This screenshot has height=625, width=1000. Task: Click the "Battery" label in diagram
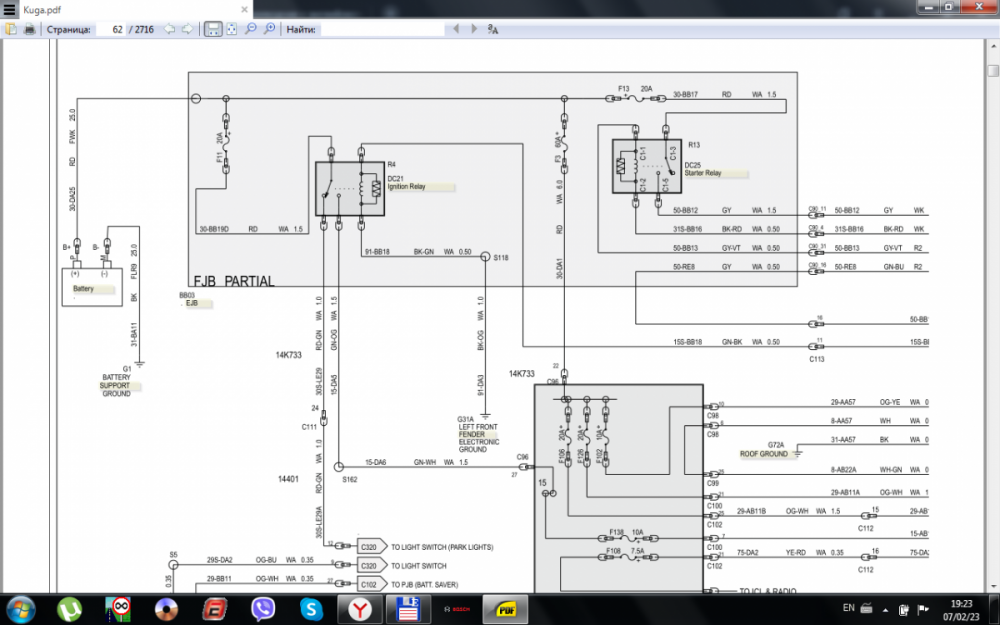(x=83, y=289)
